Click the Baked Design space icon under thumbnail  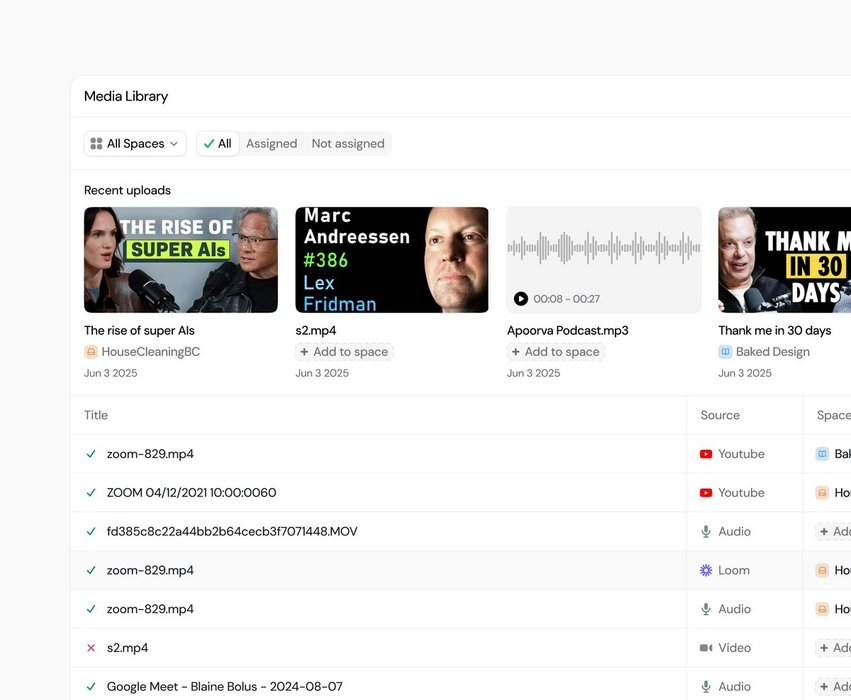tap(725, 352)
